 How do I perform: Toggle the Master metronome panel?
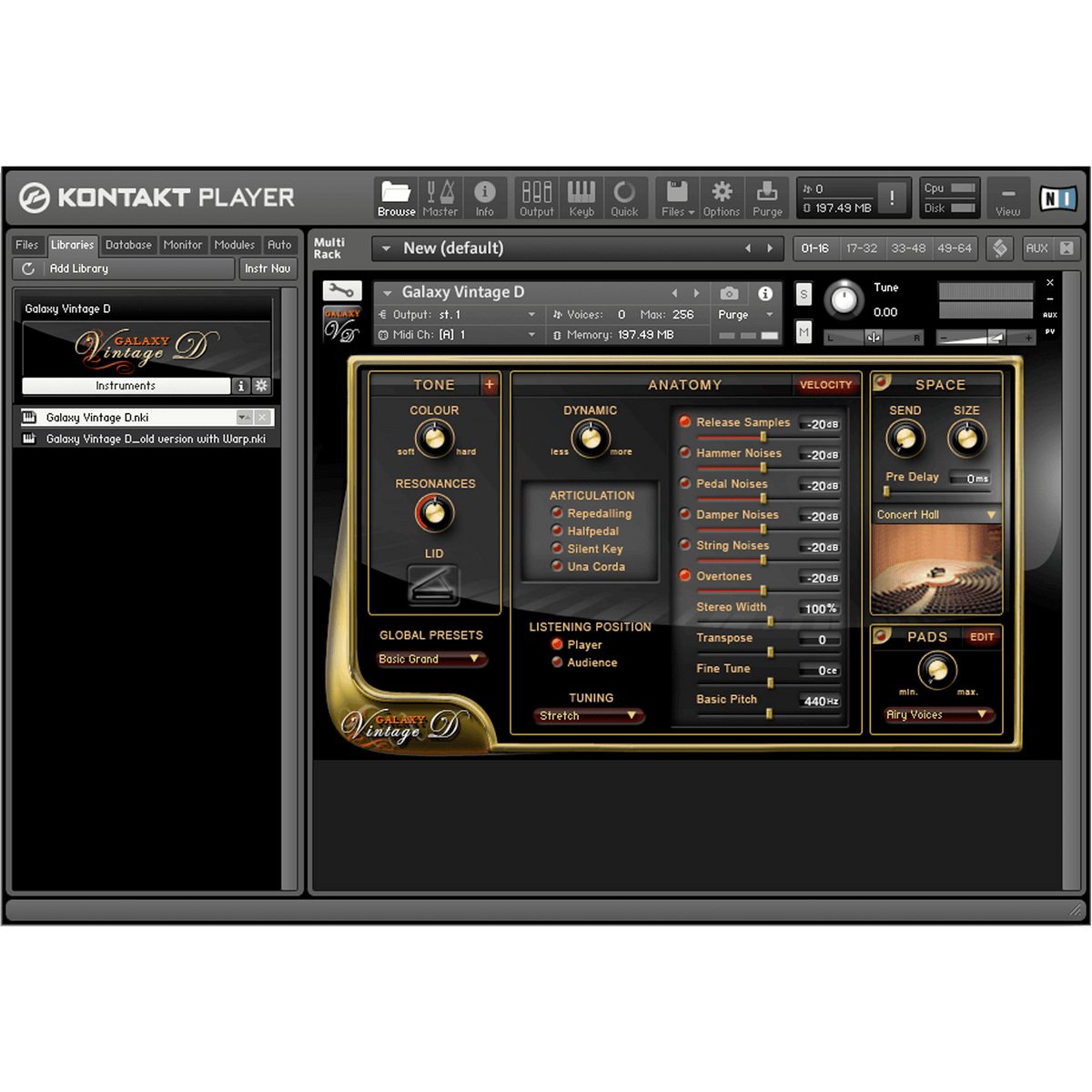pyautogui.click(x=440, y=197)
